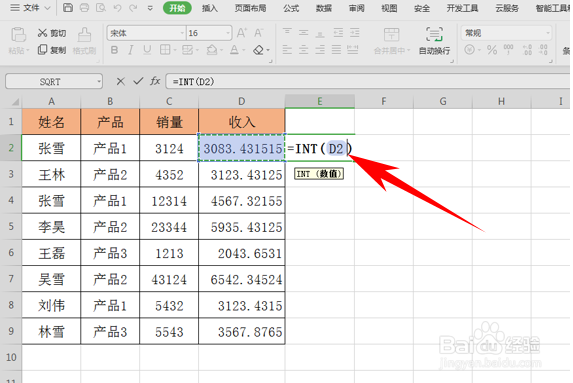This screenshot has height=383, width=573.
Task: Click the font color A icon
Action: tap(234, 50)
